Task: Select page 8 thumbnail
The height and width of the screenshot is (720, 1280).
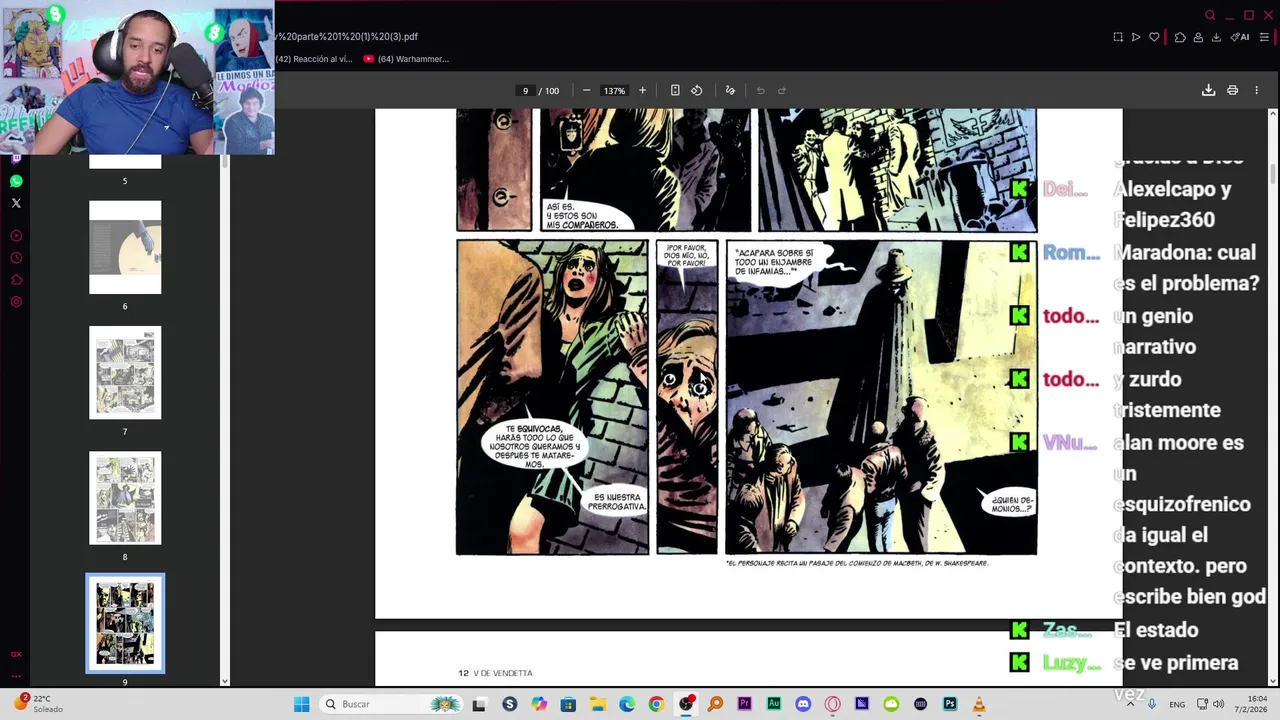Action: [x=125, y=498]
